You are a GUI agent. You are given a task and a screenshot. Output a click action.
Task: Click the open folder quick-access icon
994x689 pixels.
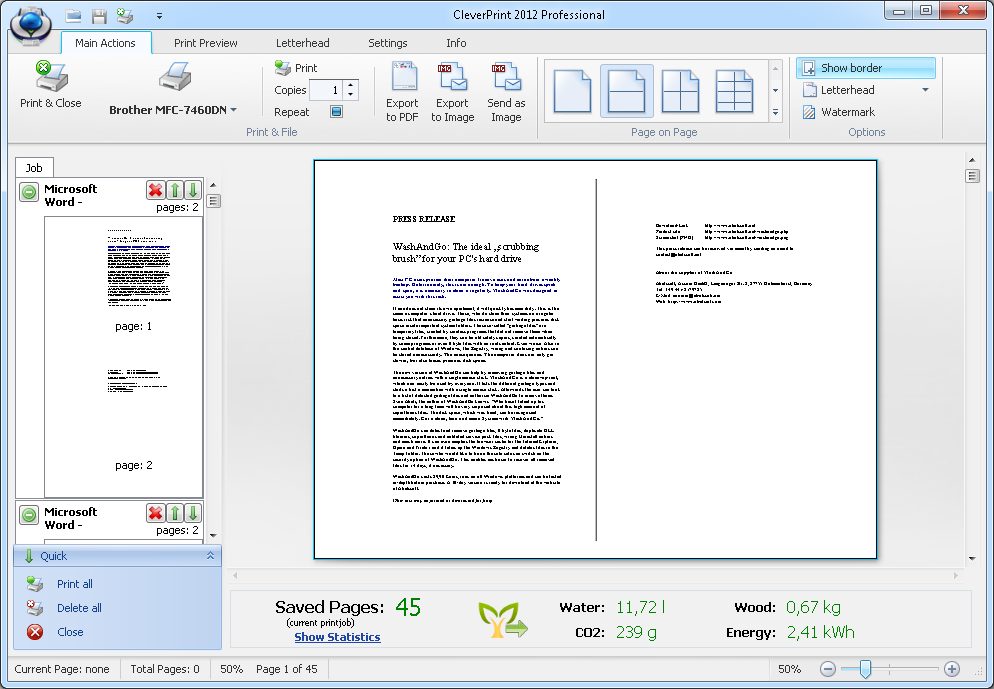(74, 16)
